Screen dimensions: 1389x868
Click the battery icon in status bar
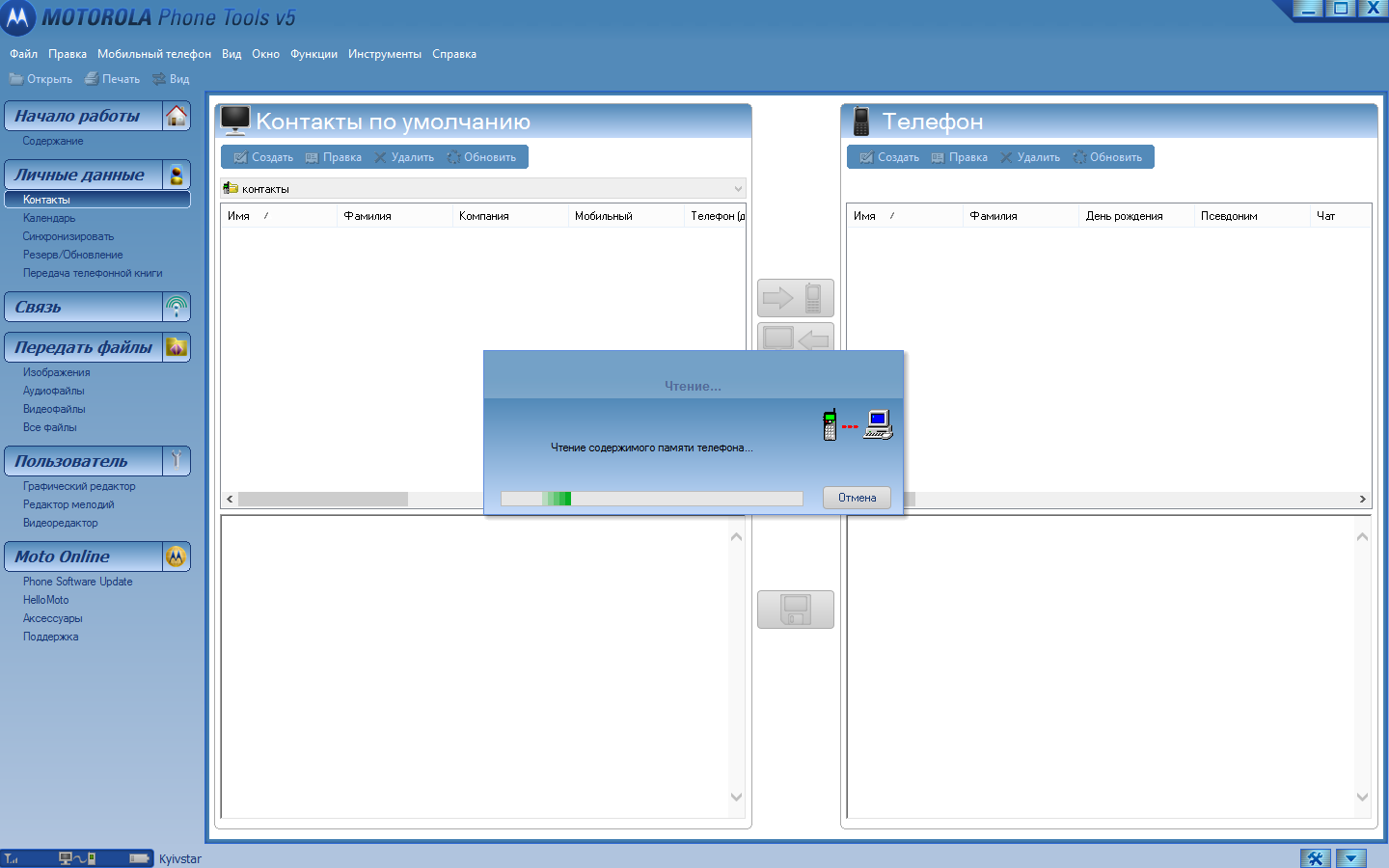[141, 858]
